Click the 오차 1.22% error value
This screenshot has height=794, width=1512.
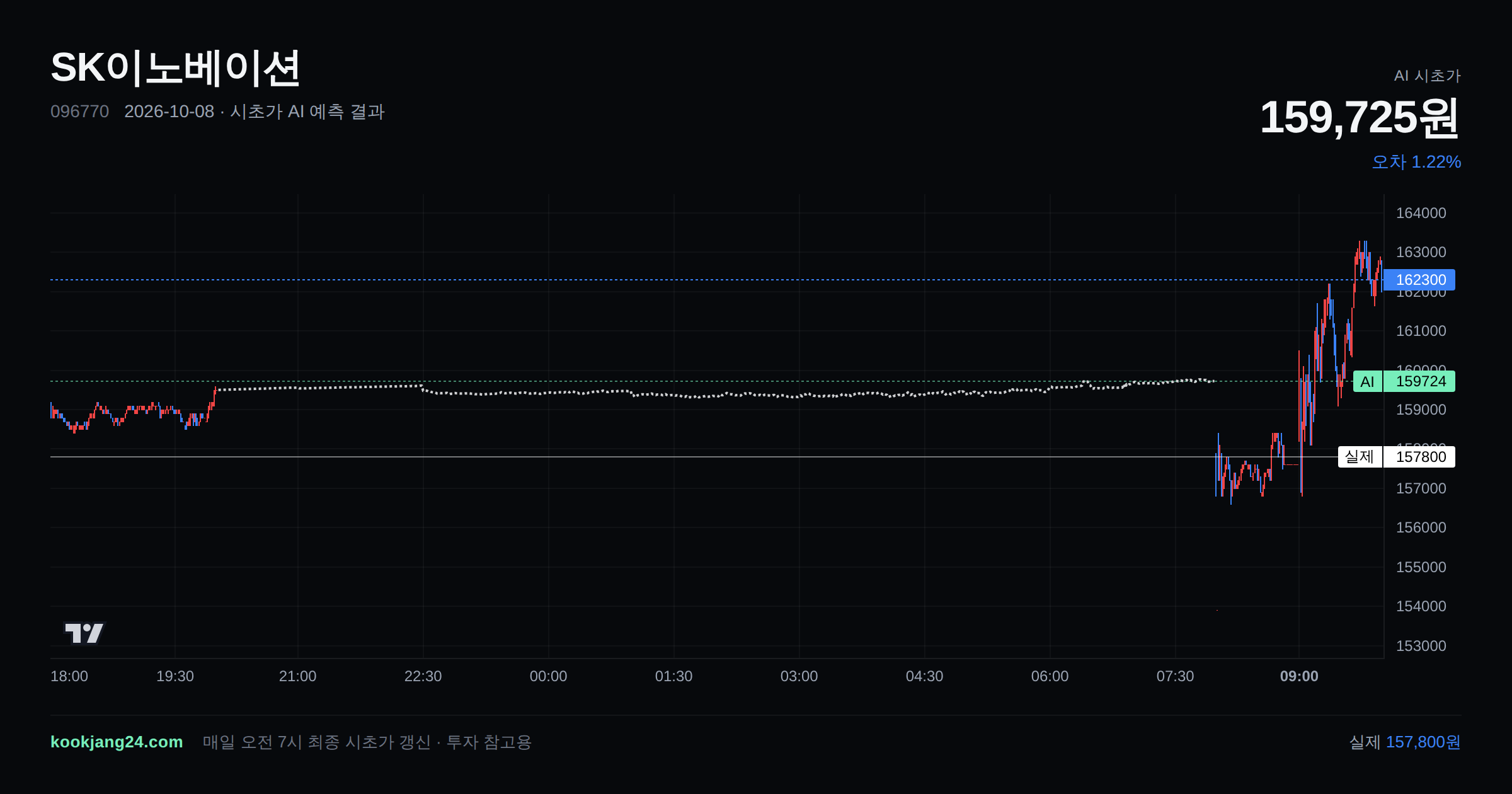pyautogui.click(x=1416, y=162)
